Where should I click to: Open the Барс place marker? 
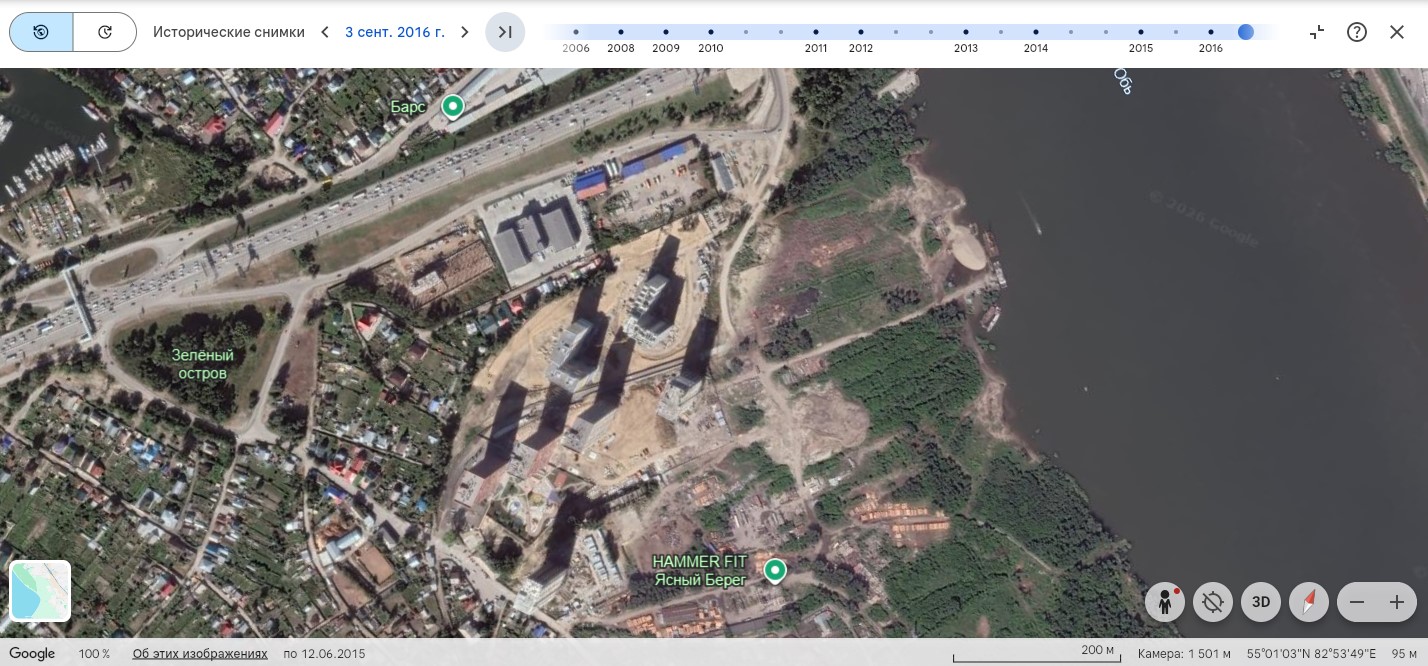(453, 107)
